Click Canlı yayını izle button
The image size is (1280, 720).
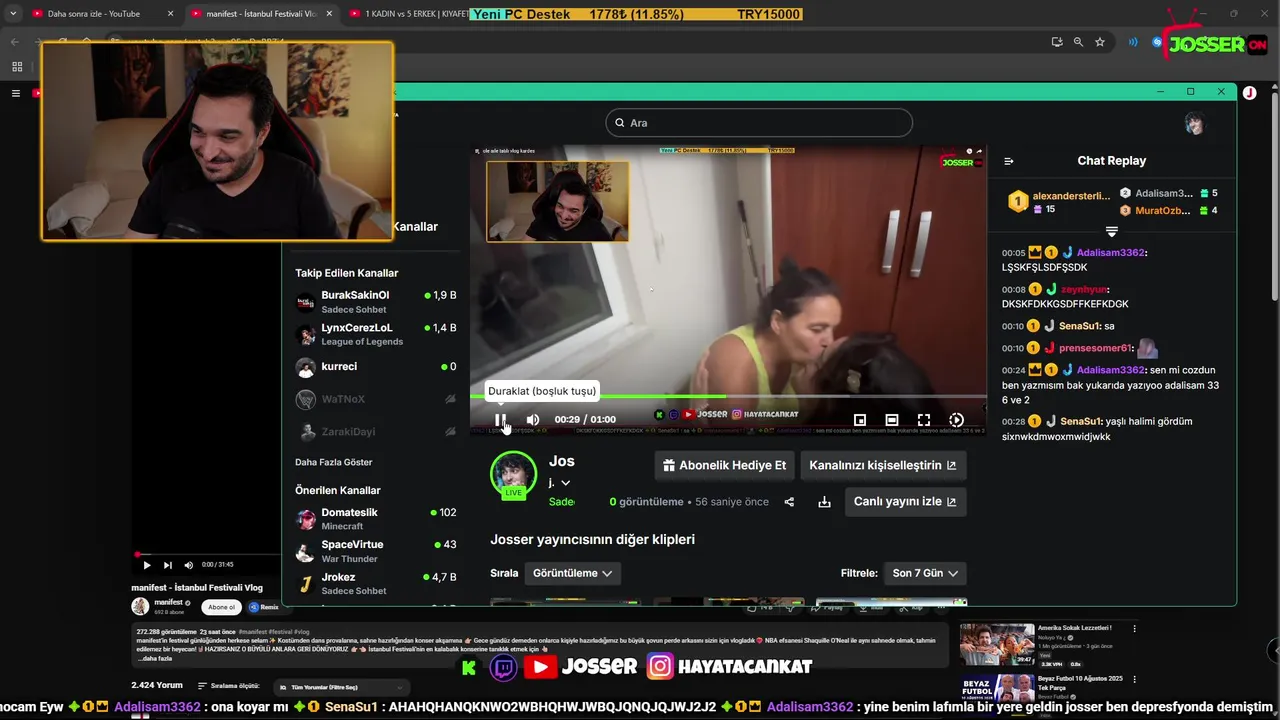click(x=905, y=502)
